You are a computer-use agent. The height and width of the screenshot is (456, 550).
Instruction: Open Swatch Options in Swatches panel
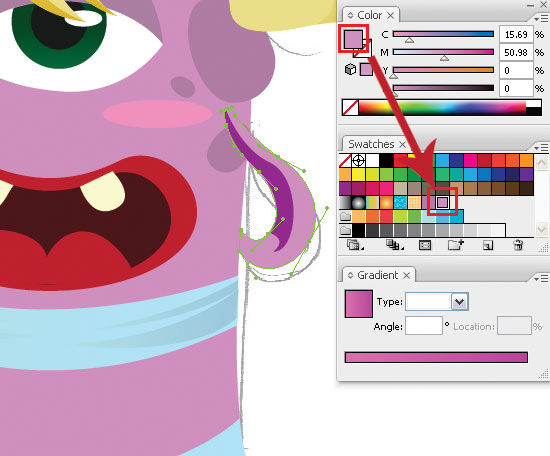click(x=425, y=245)
